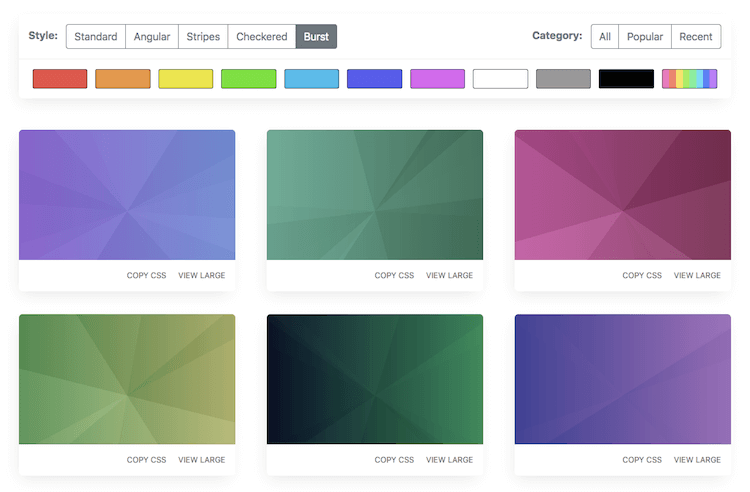Show All category gradients

coord(605,37)
